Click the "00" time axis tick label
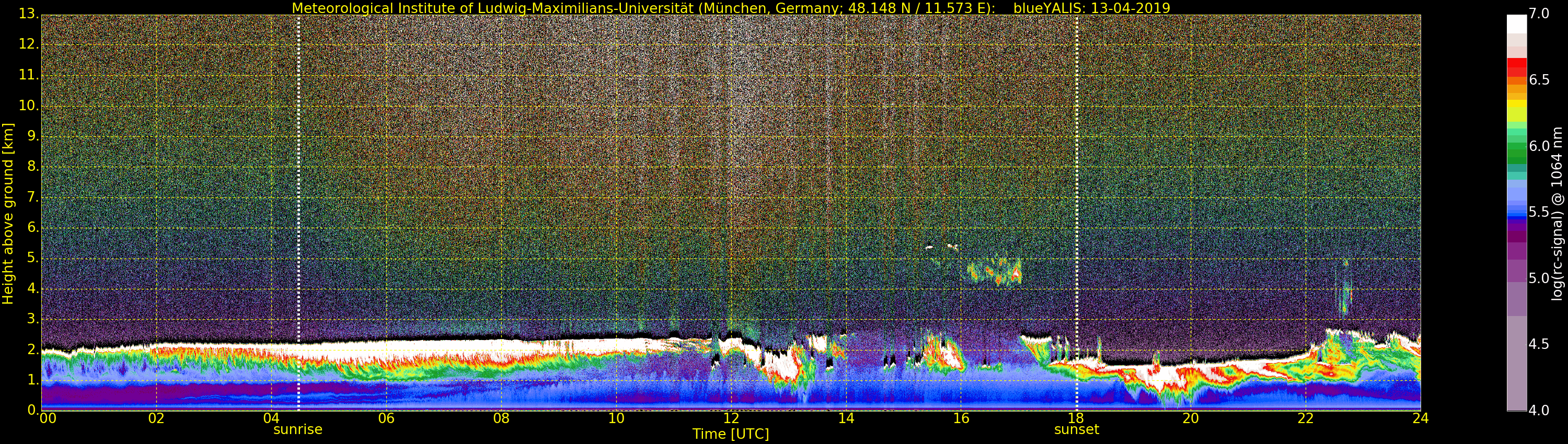 [x=48, y=418]
